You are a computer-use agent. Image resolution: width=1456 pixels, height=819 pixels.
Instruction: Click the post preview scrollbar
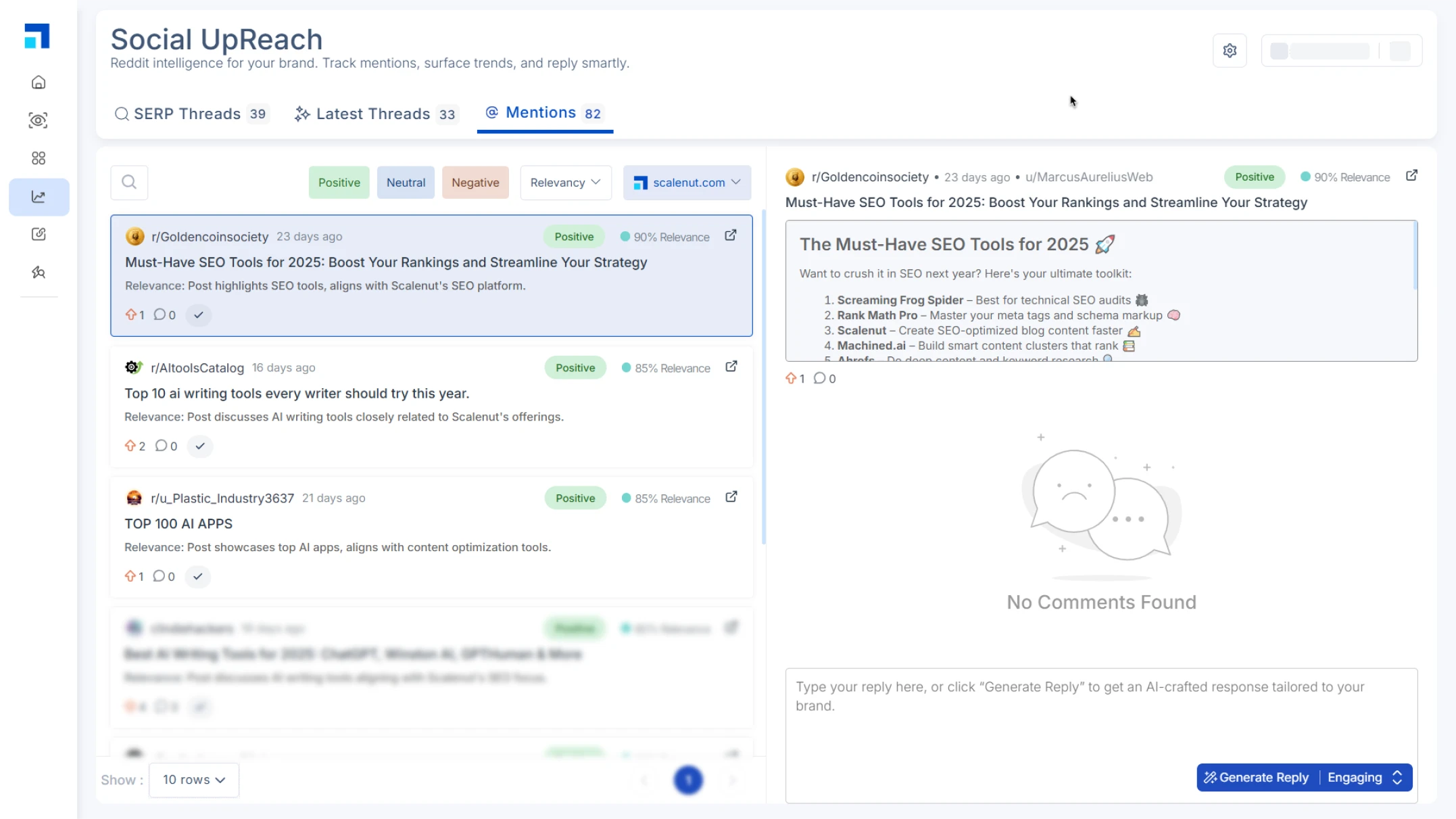(x=1415, y=256)
